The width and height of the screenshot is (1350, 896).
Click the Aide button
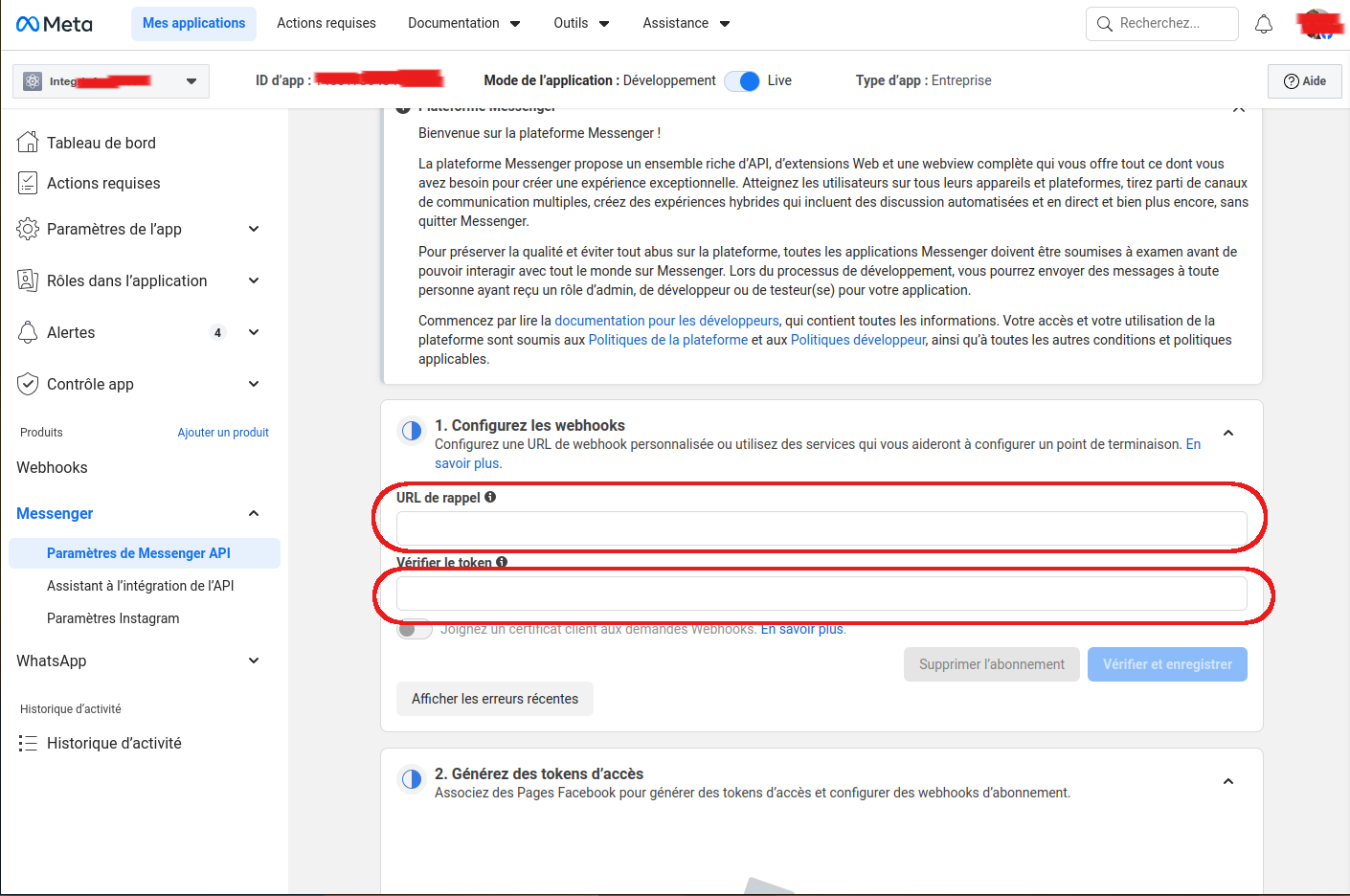click(1305, 81)
